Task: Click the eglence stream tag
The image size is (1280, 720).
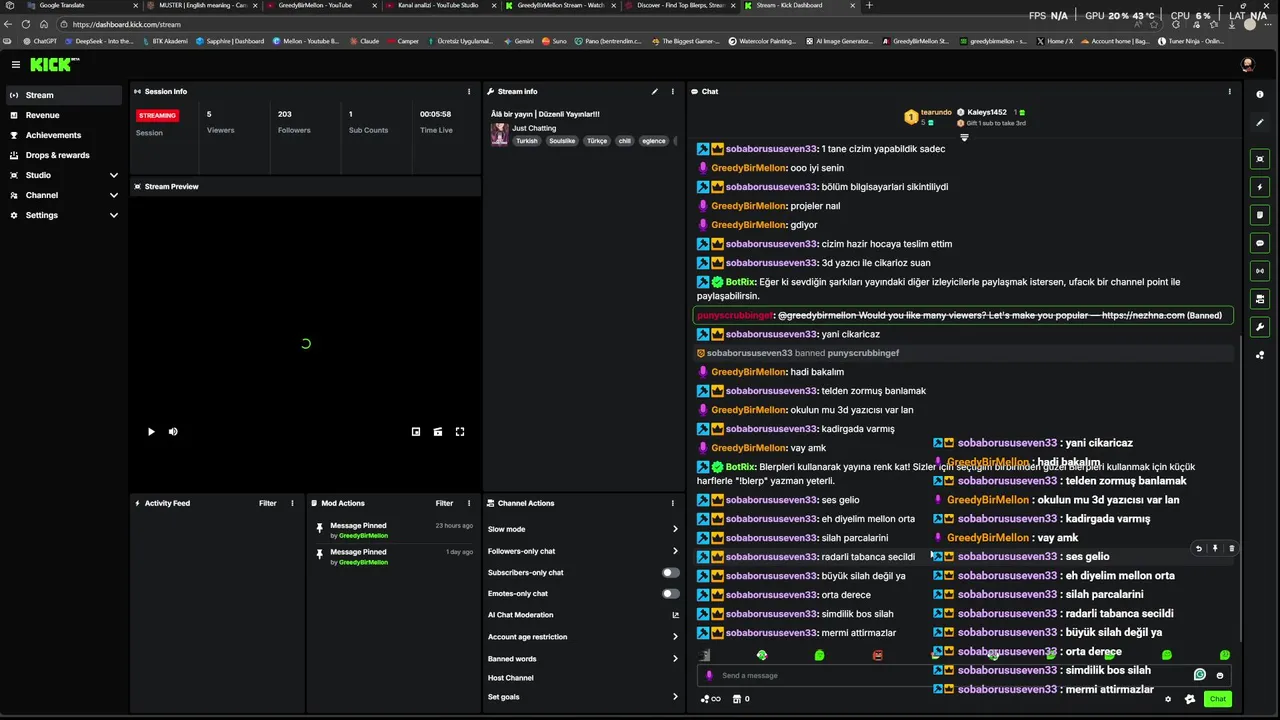Action: pos(654,141)
